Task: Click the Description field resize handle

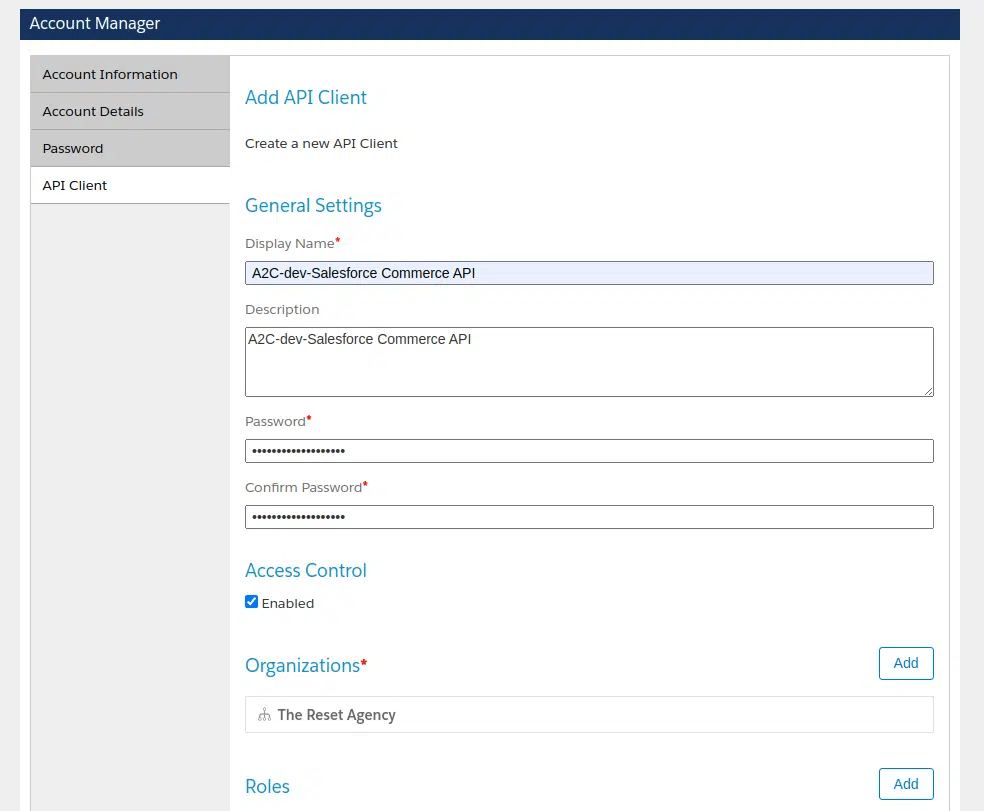Action: [928, 392]
